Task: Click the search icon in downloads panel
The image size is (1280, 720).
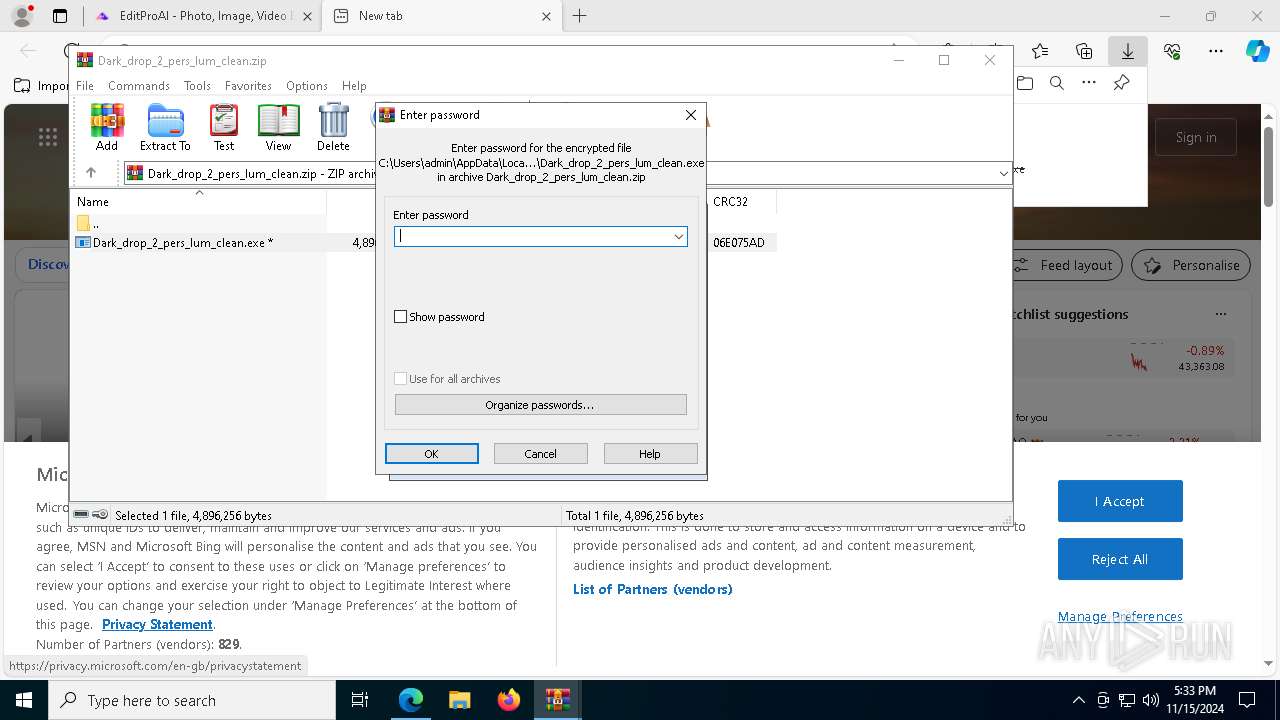Action: point(1057,83)
